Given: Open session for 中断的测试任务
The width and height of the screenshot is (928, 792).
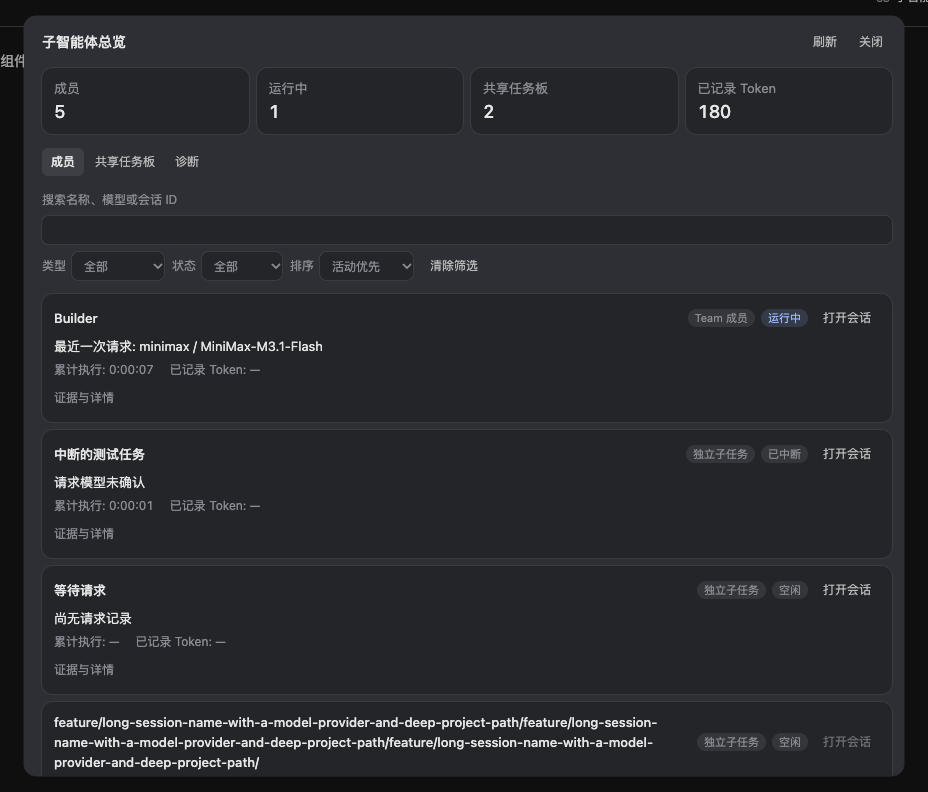Looking at the screenshot, I should (846, 454).
